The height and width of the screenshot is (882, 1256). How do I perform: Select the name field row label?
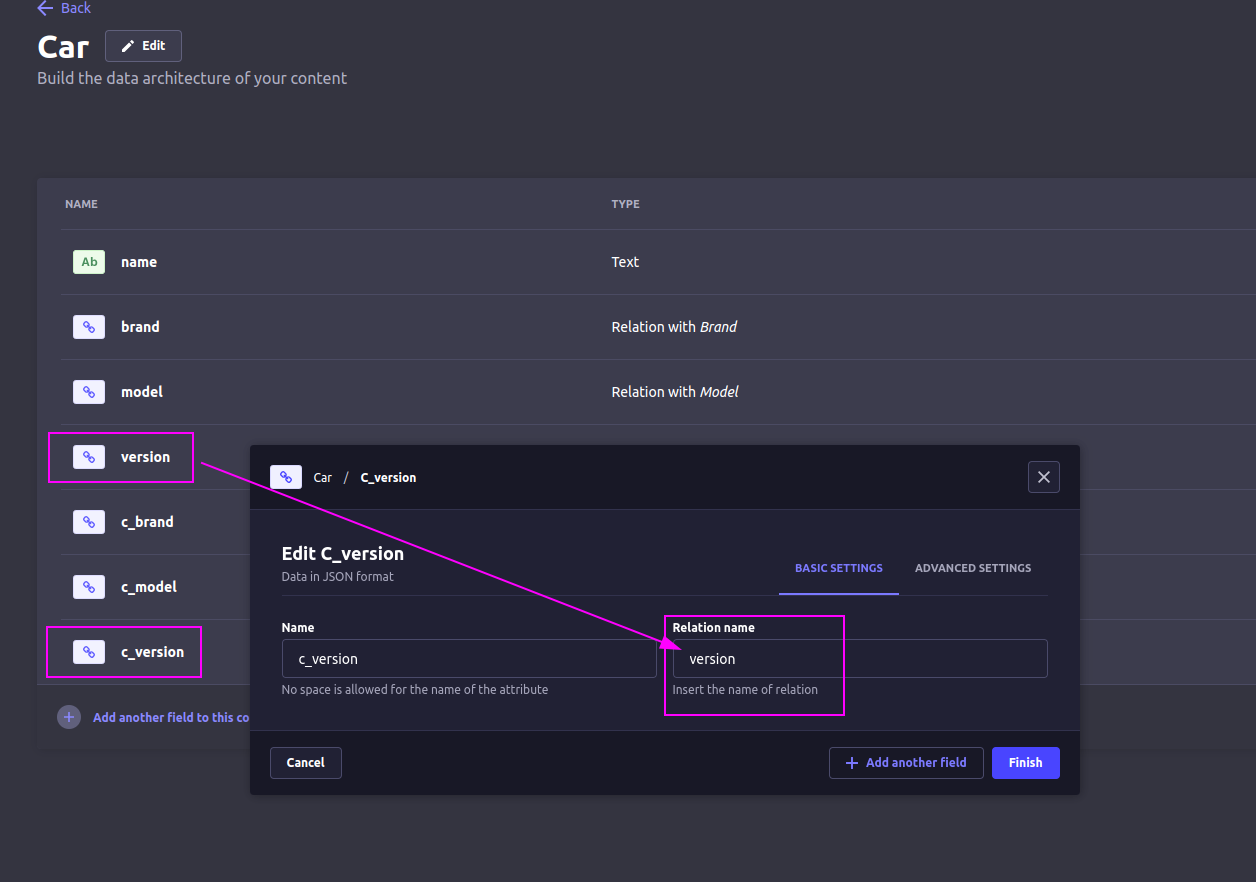click(139, 262)
